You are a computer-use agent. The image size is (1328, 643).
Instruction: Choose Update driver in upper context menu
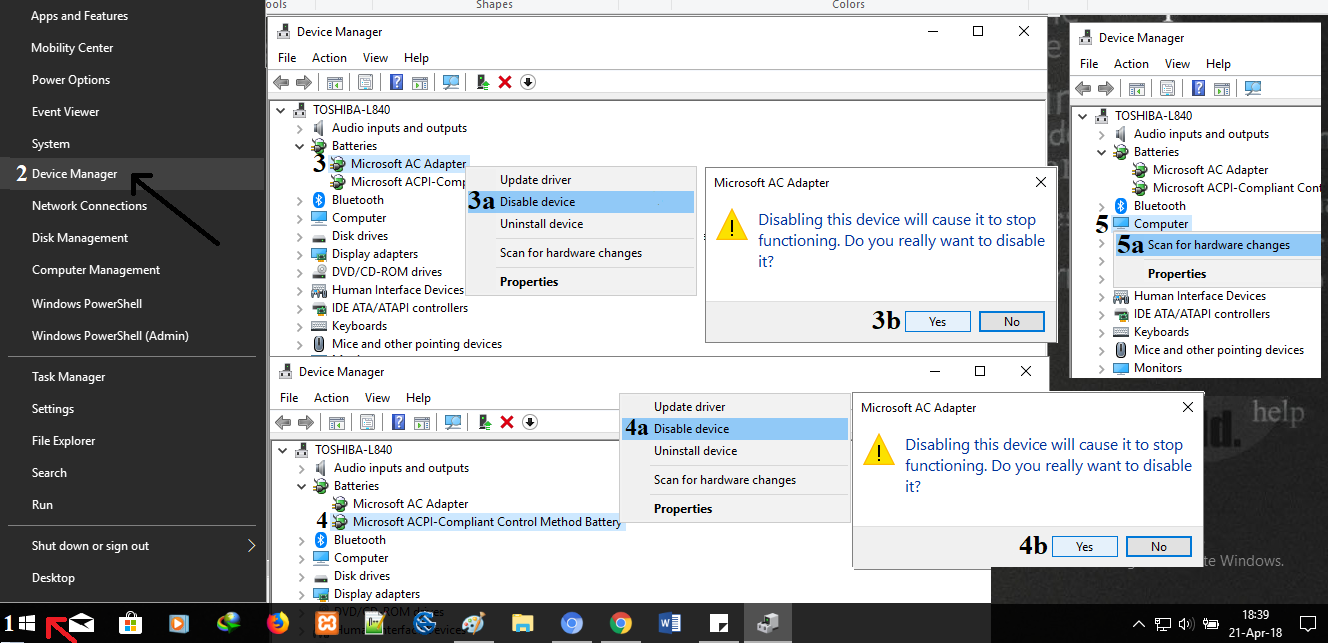(581, 180)
